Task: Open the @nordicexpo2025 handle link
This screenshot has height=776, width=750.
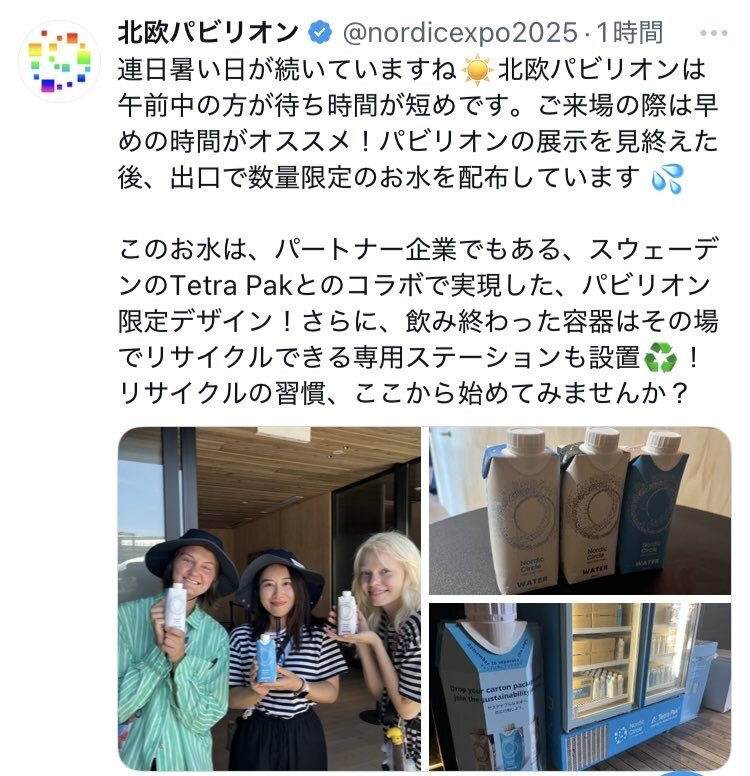Action: (460, 33)
